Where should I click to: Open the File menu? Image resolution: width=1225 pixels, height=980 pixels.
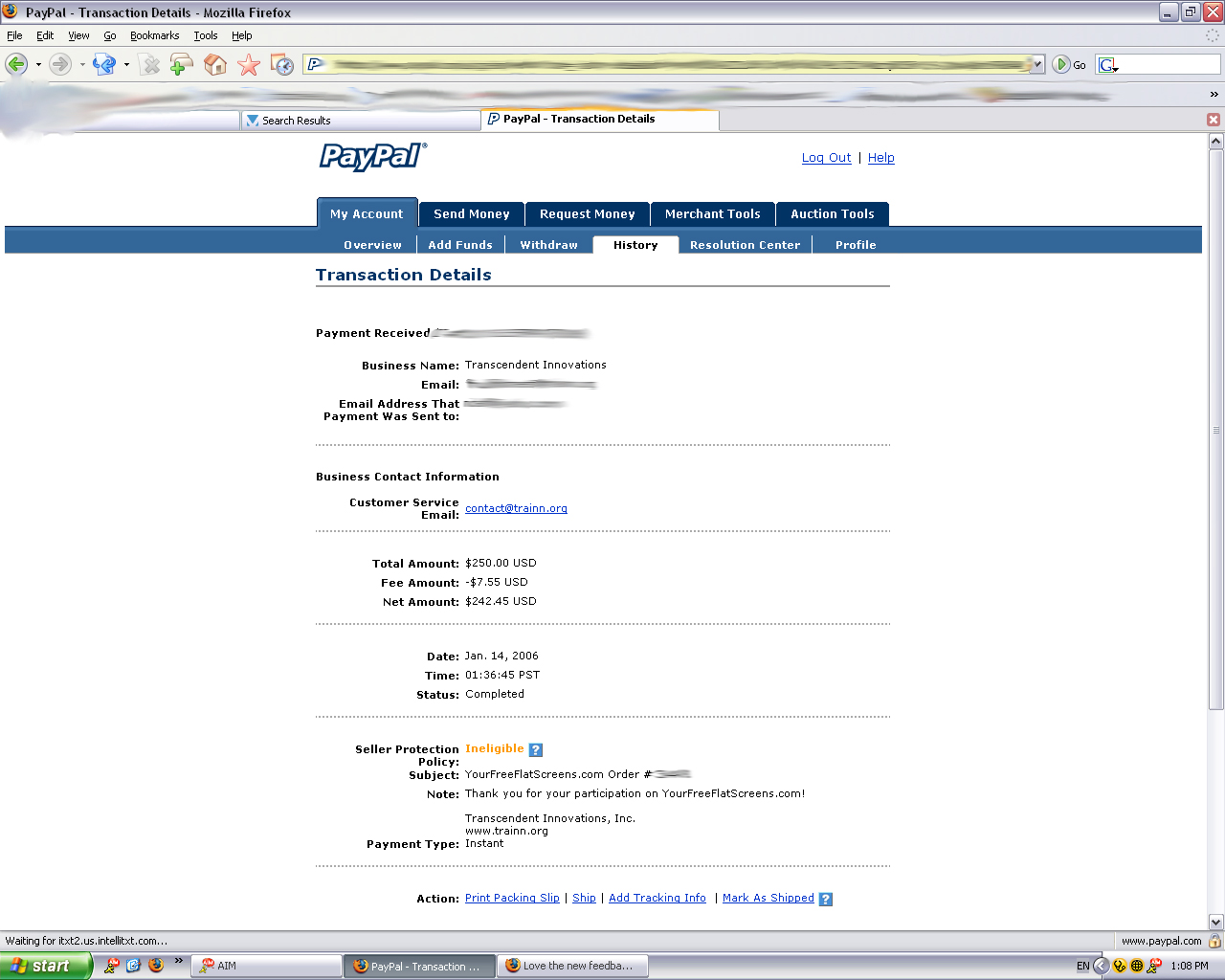(x=14, y=35)
